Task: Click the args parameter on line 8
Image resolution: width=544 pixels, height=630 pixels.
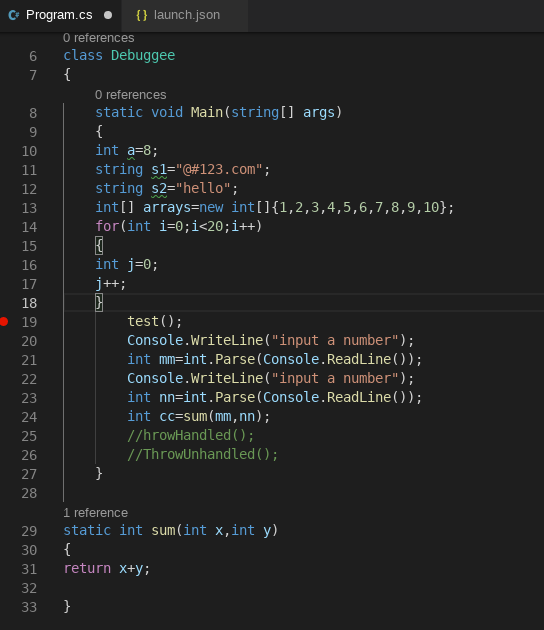Action: [319, 112]
